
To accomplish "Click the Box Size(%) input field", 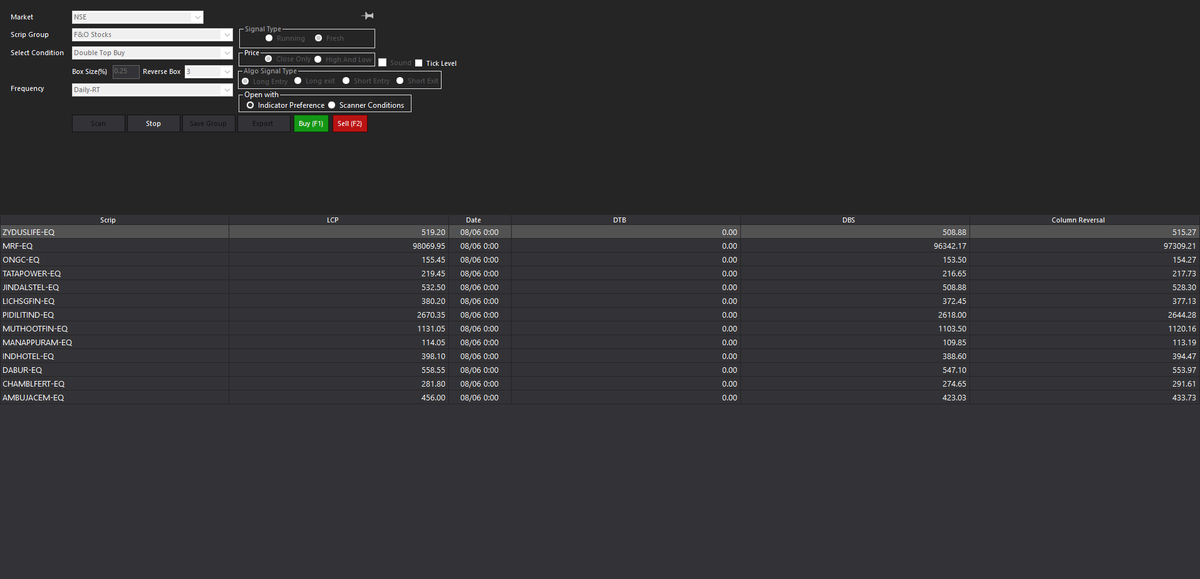I will coord(126,72).
